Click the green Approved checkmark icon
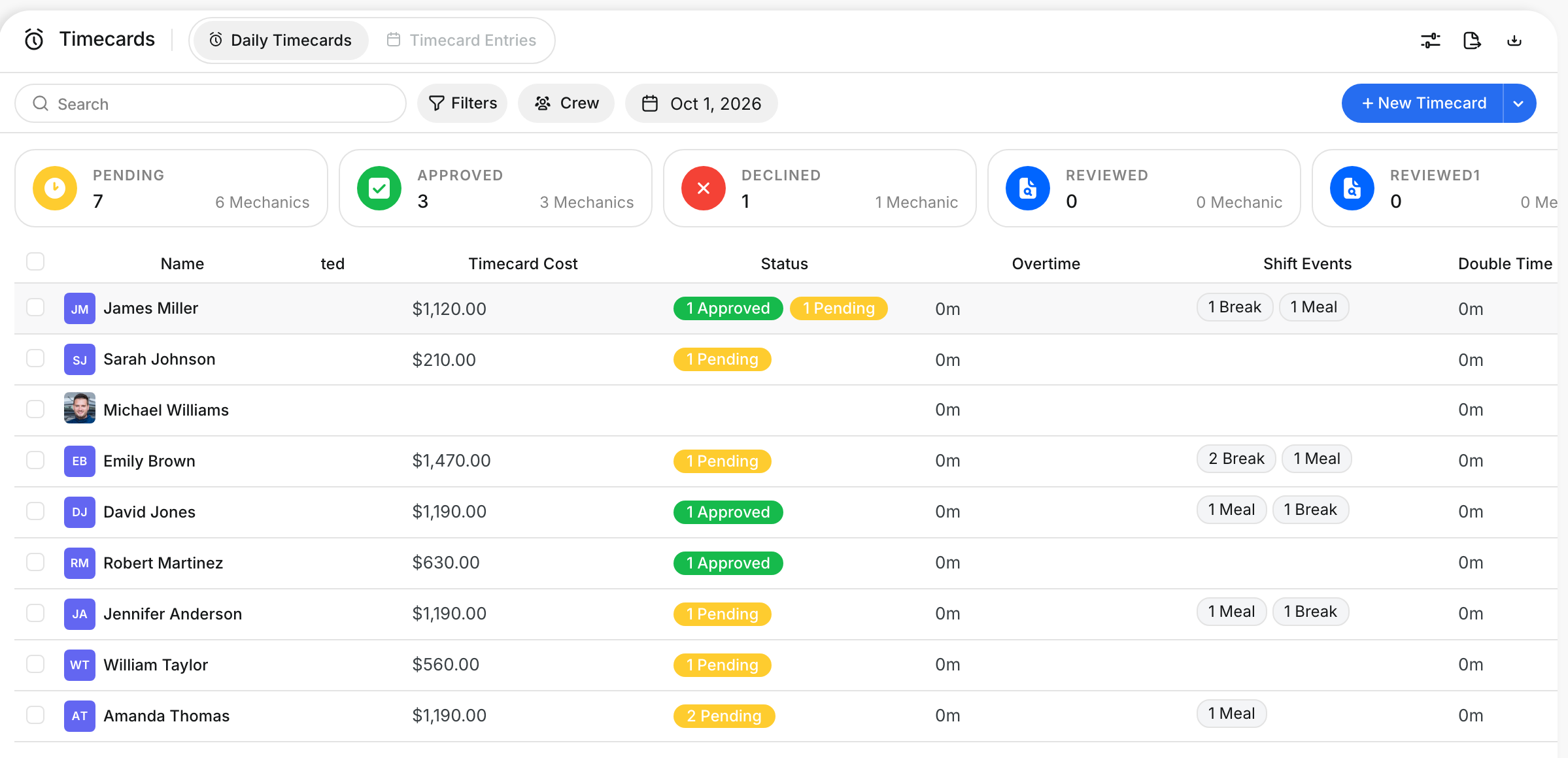Viewport: 1568px width, 758px height. click(379, 188)
